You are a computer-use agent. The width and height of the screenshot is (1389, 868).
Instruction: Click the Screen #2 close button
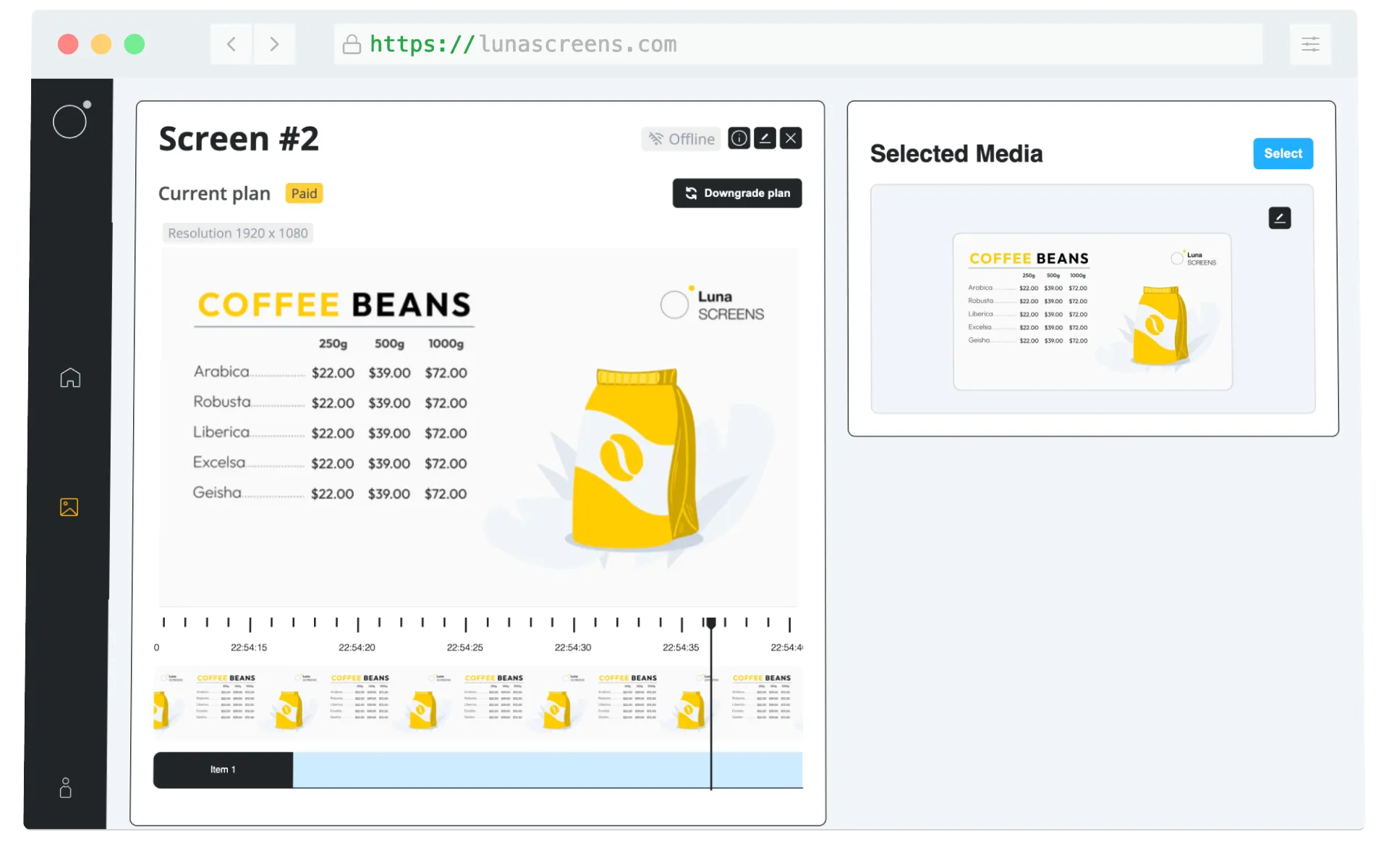point(791,137)
